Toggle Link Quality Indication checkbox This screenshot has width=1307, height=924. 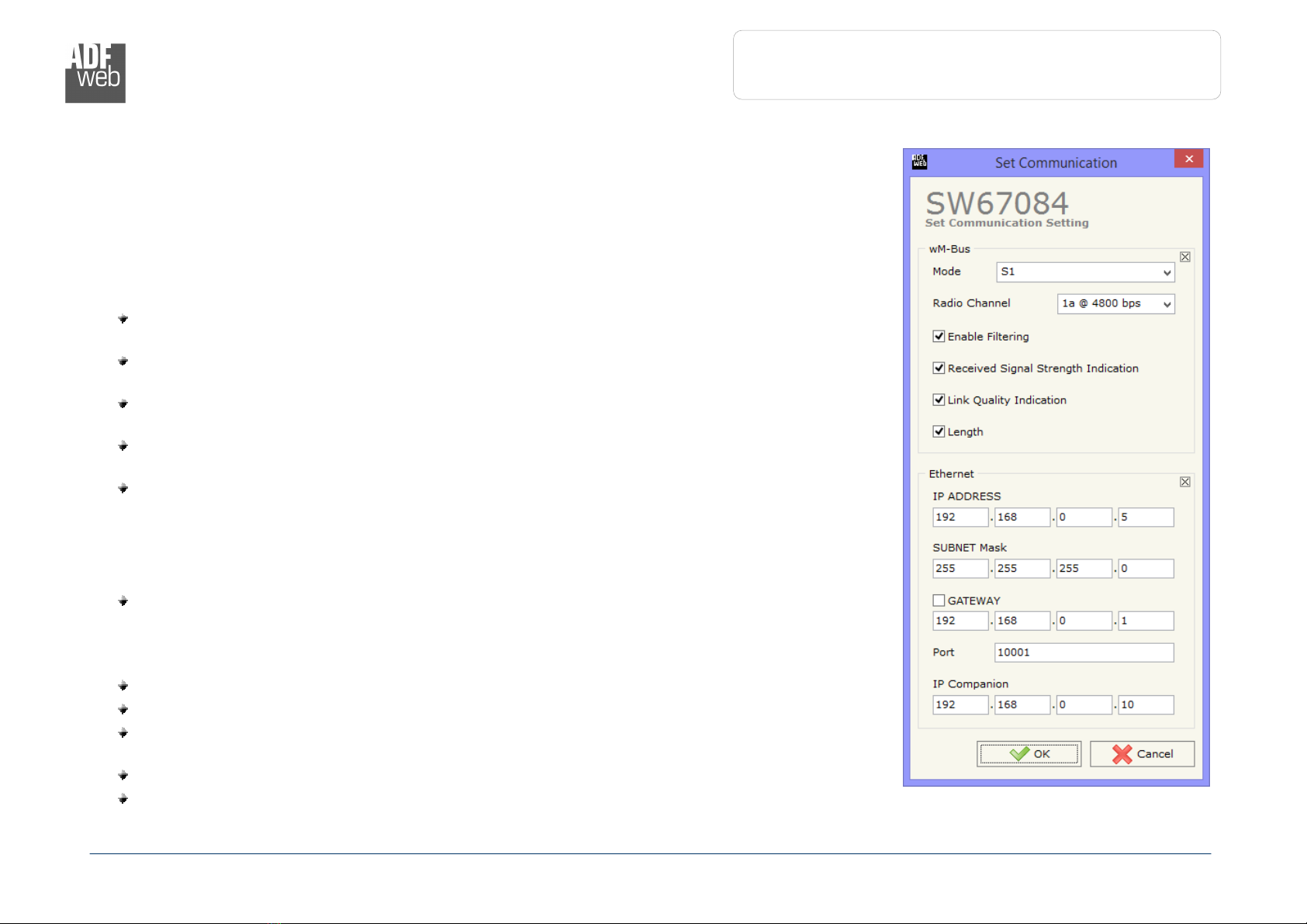pyautogui.click(x=939, y=400)
